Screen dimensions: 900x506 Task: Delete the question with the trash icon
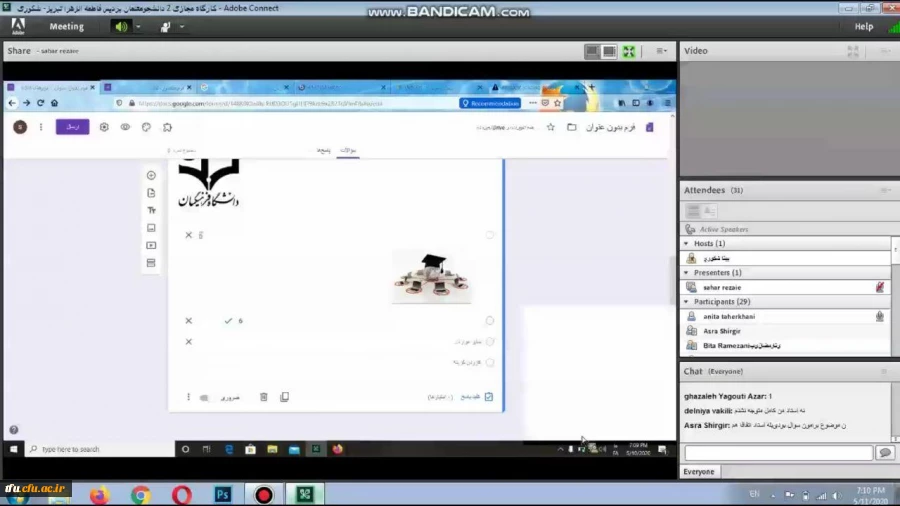(264, 397)
